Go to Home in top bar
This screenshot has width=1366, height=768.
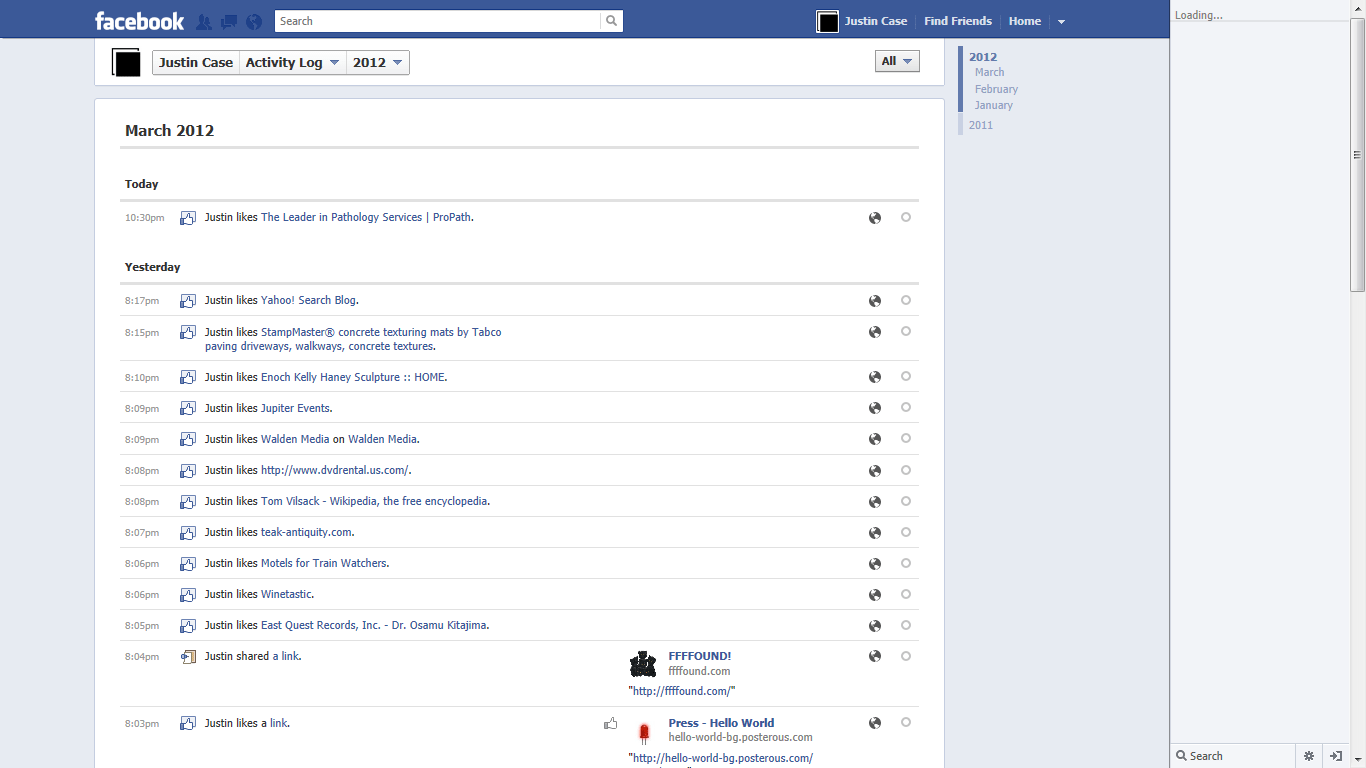[x=1025, y=21]
